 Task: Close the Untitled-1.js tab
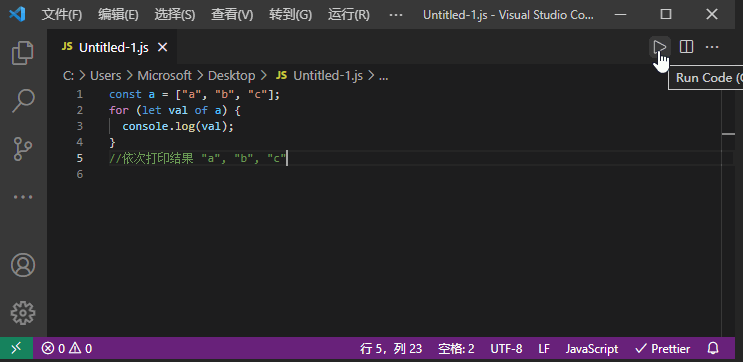(x=163, y=47)
